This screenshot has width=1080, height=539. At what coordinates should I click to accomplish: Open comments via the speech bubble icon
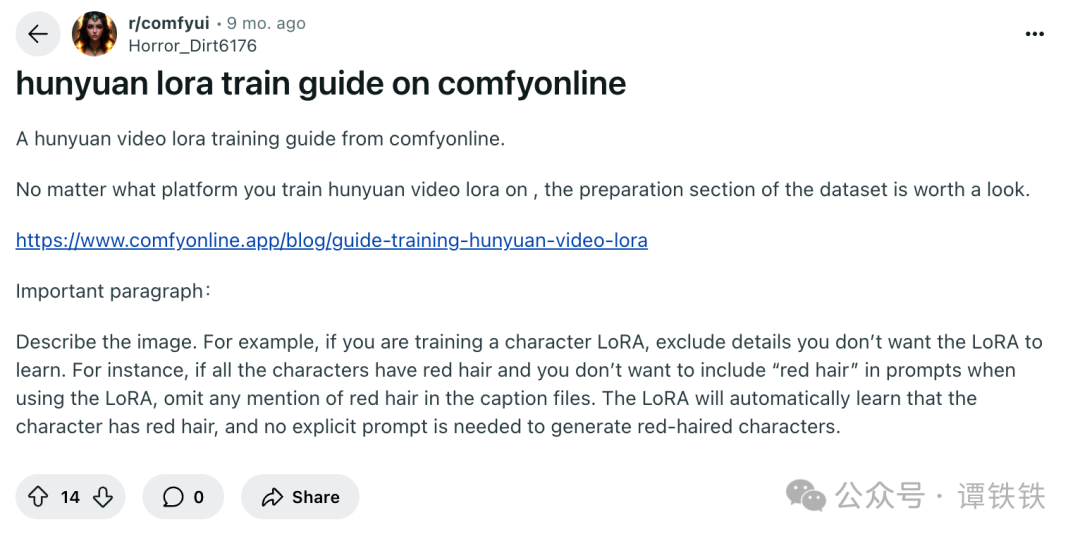[173, 497]
